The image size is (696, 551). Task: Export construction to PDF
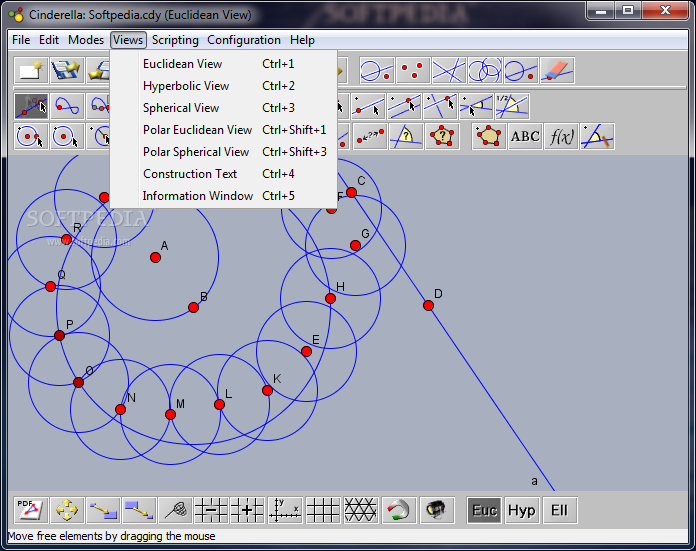point(31,510)
